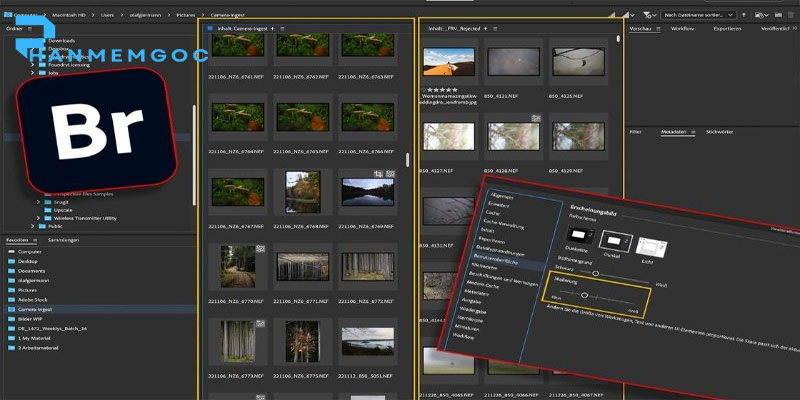
Task: Select the Vorschau tab
Action: point(641,29)
